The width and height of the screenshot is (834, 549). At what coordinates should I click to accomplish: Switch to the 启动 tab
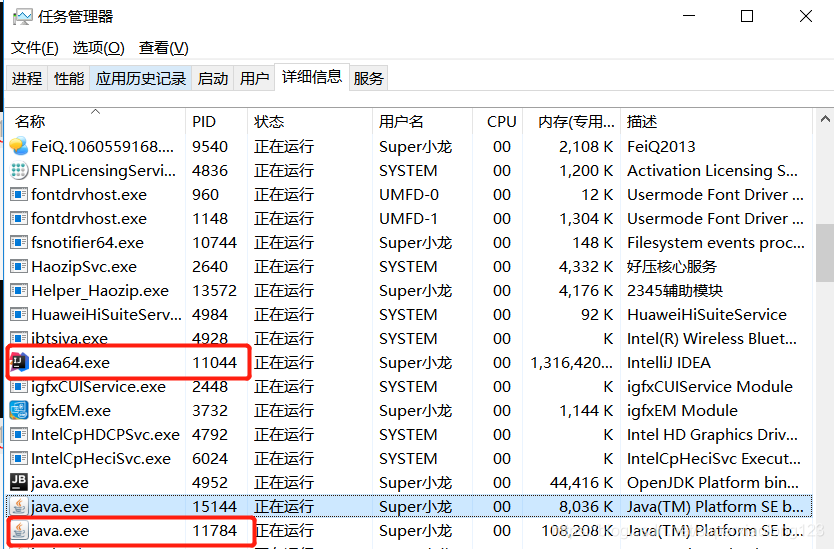click(x=212, y=78)
